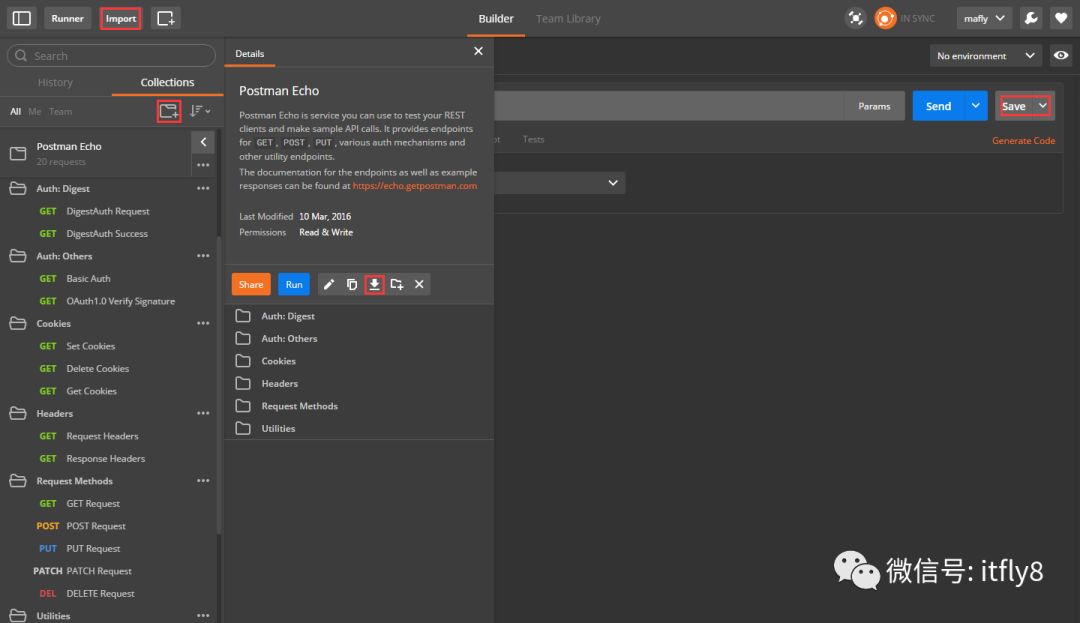Click the Send button
Viewport: 1080px width, 623px height.
pos(938,106)
